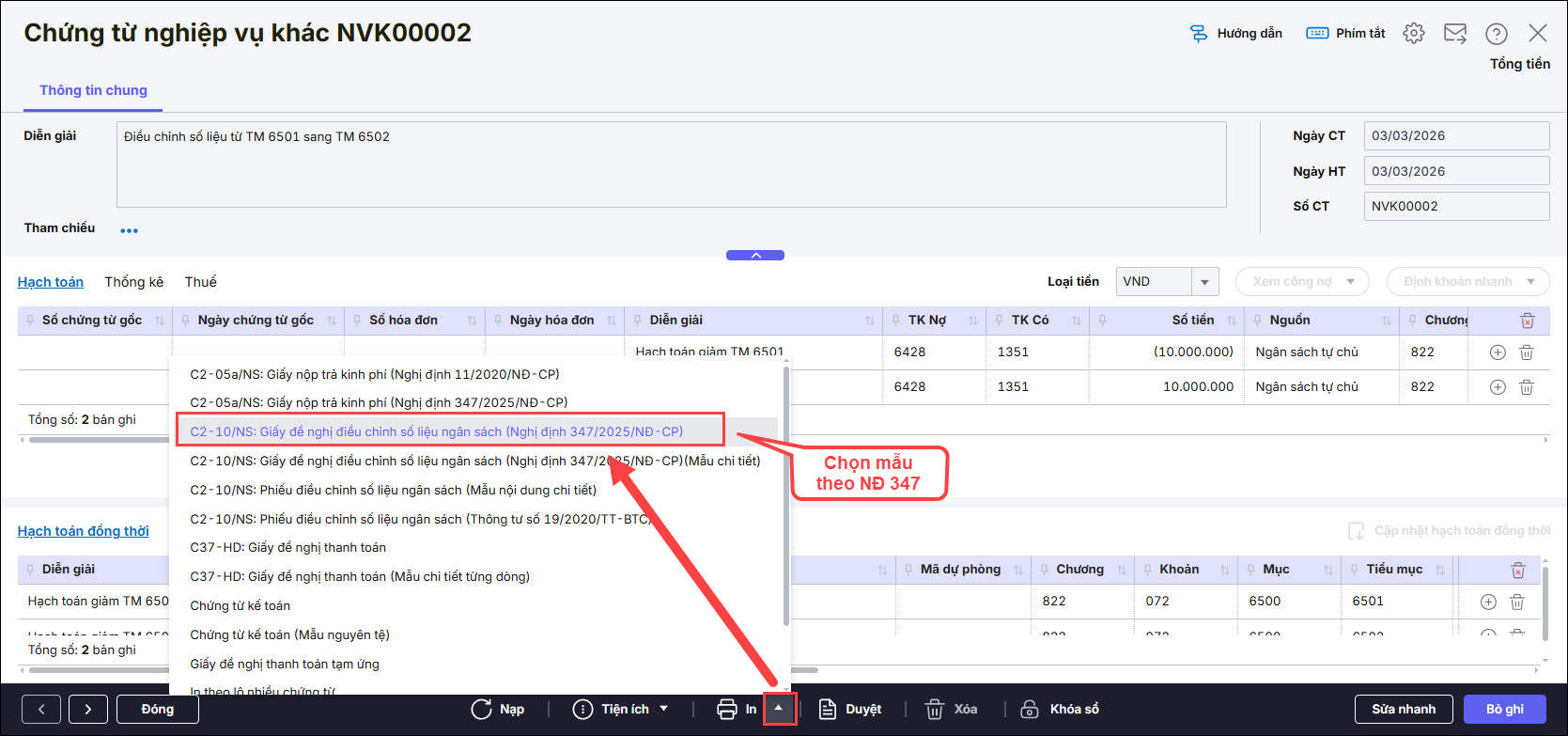Go to the previous voucher
Viewport: 1568px width, 736px height.
tap(41, 710)
